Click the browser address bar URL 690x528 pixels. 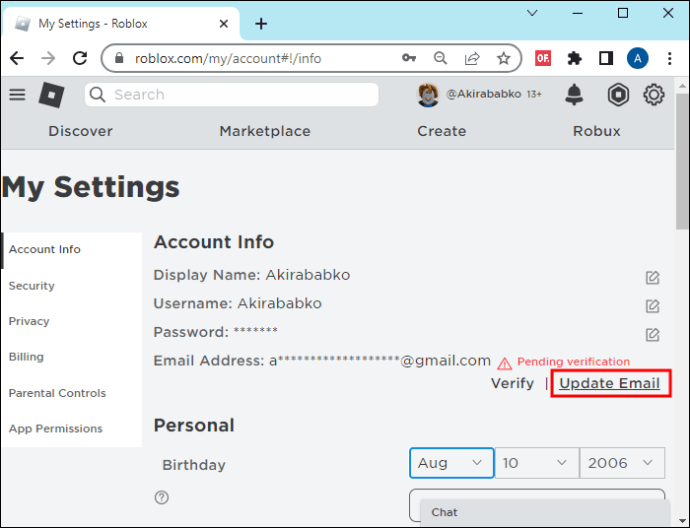pos(228,58)
